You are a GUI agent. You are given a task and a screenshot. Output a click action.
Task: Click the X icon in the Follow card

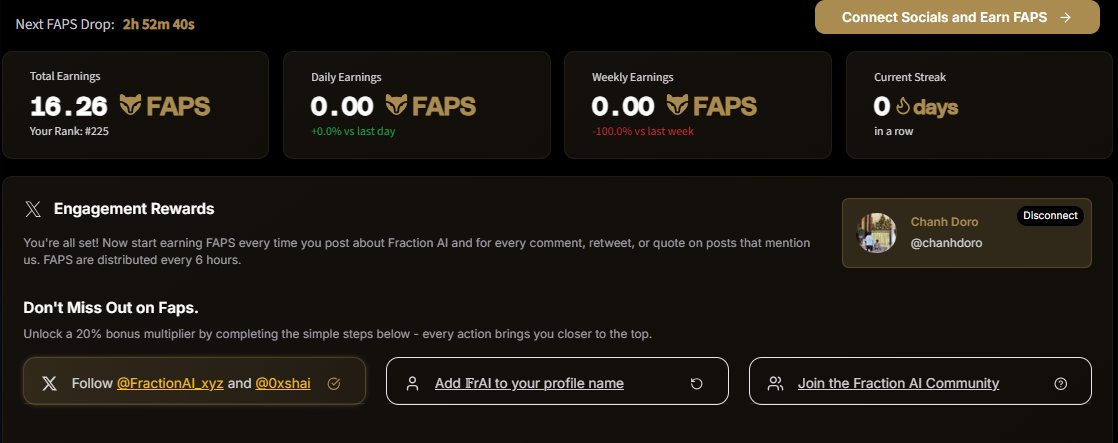[x=49, y=384]
